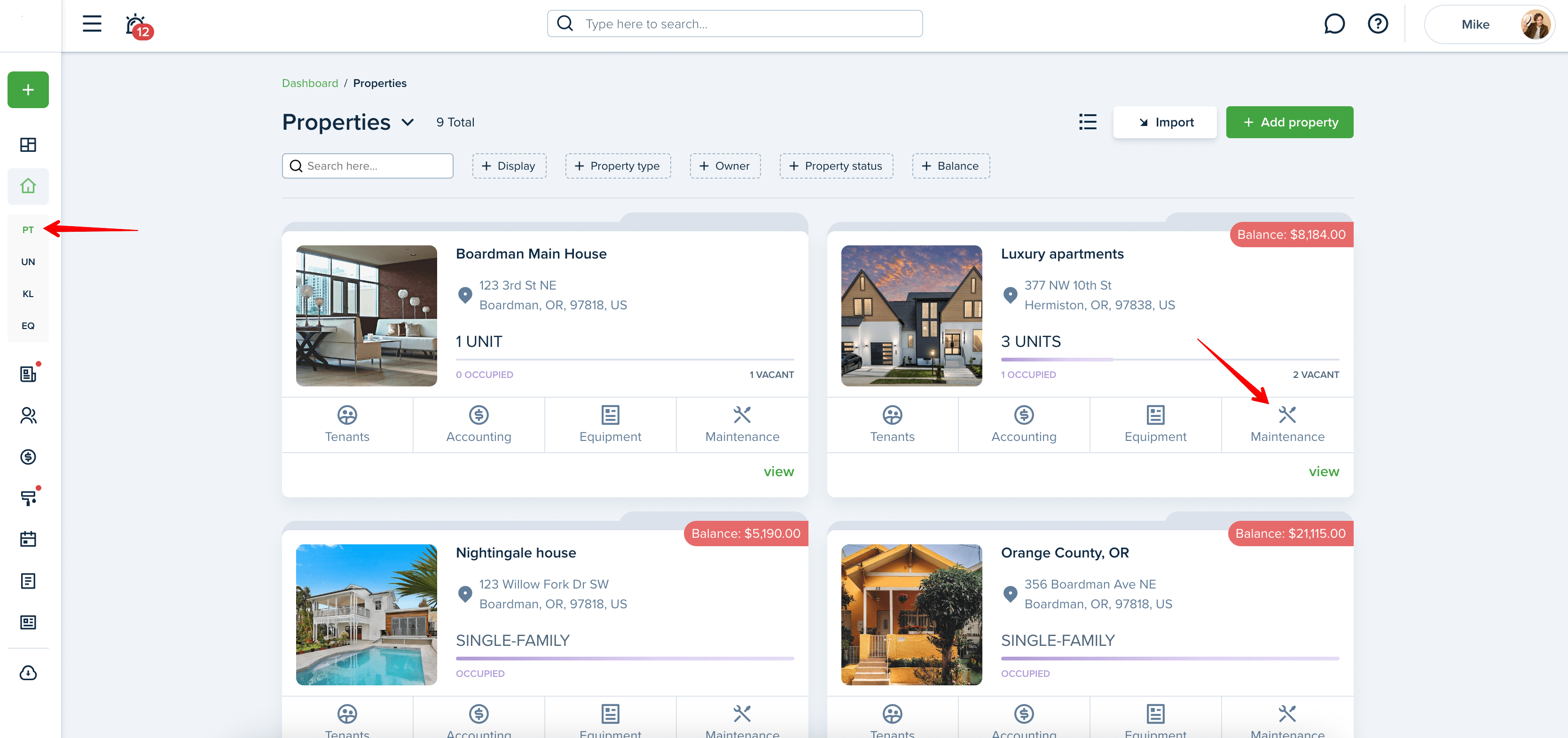The width and height of the screenshot is (1568, 738).
Task: Open the contacts people icon in sidebar
Action: (x=28, y=415)
